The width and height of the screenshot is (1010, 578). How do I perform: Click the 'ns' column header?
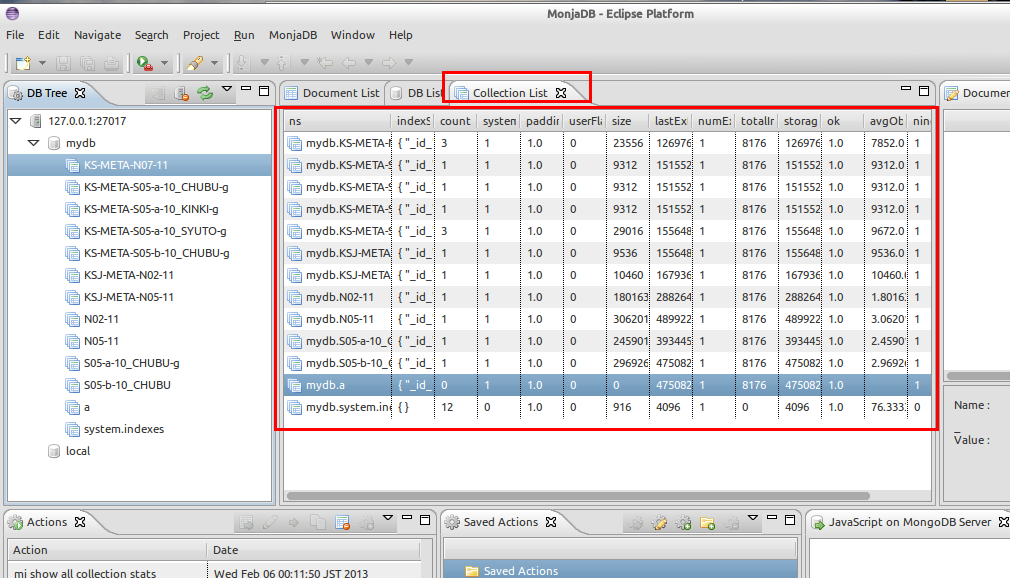(x=338, y=120)
